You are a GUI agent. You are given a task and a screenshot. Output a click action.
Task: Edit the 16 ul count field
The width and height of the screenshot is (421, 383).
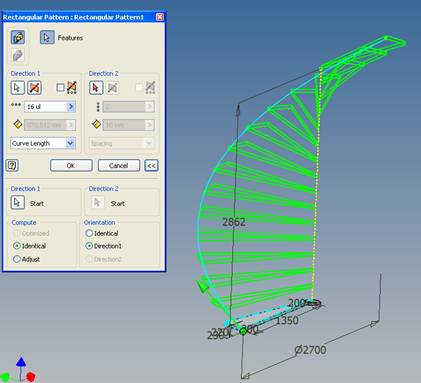tap(46, 107)
